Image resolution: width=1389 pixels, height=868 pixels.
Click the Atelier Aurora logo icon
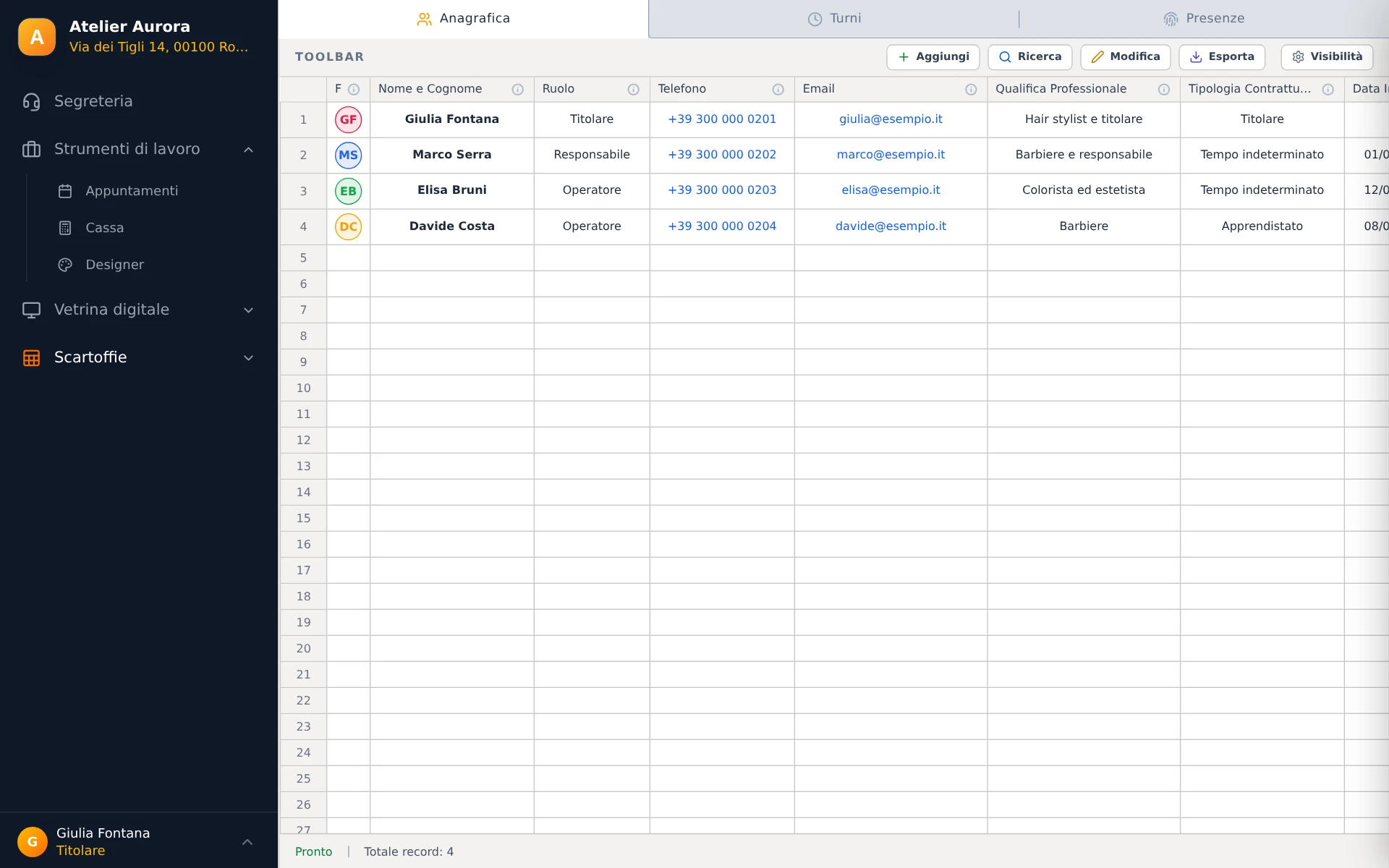click(37, 37)
